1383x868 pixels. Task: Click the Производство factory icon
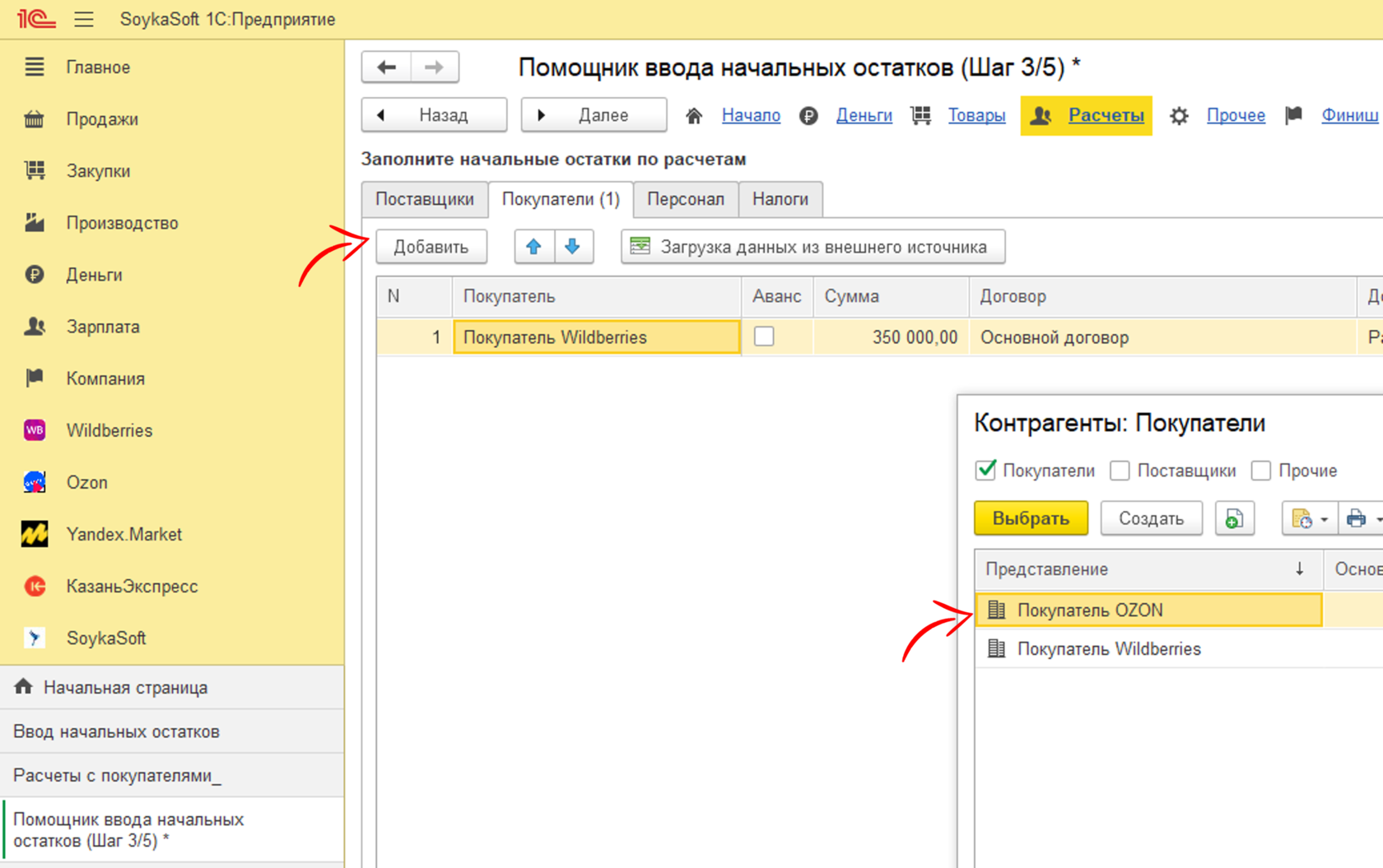click(x=35, y=222)
